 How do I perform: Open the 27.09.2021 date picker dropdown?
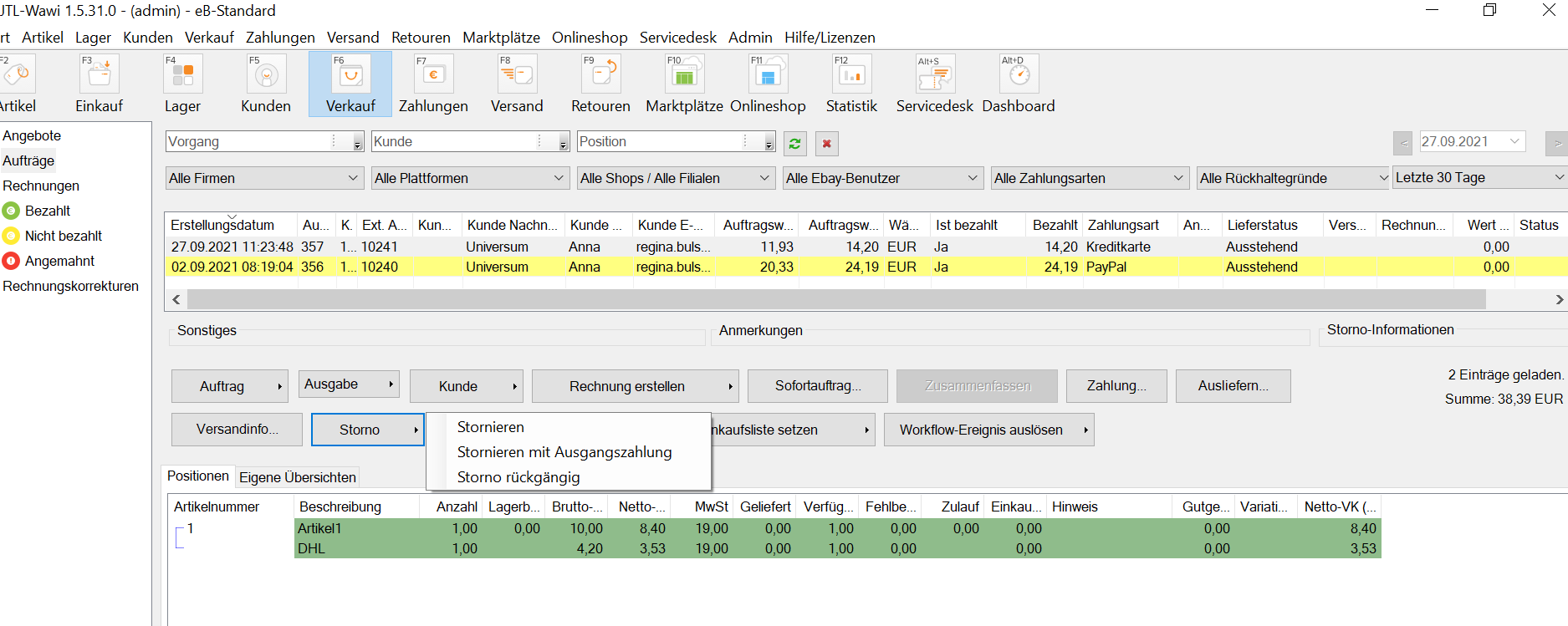[1514, 141]
